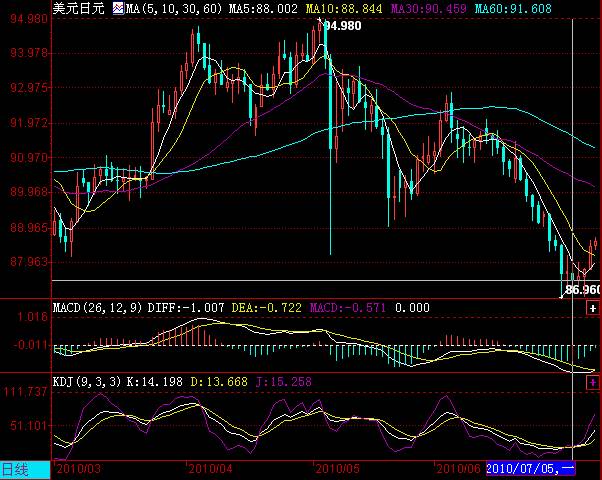Click the 93.978 price axis label
Screen dimensions: 602x480
tap(29, 53)
